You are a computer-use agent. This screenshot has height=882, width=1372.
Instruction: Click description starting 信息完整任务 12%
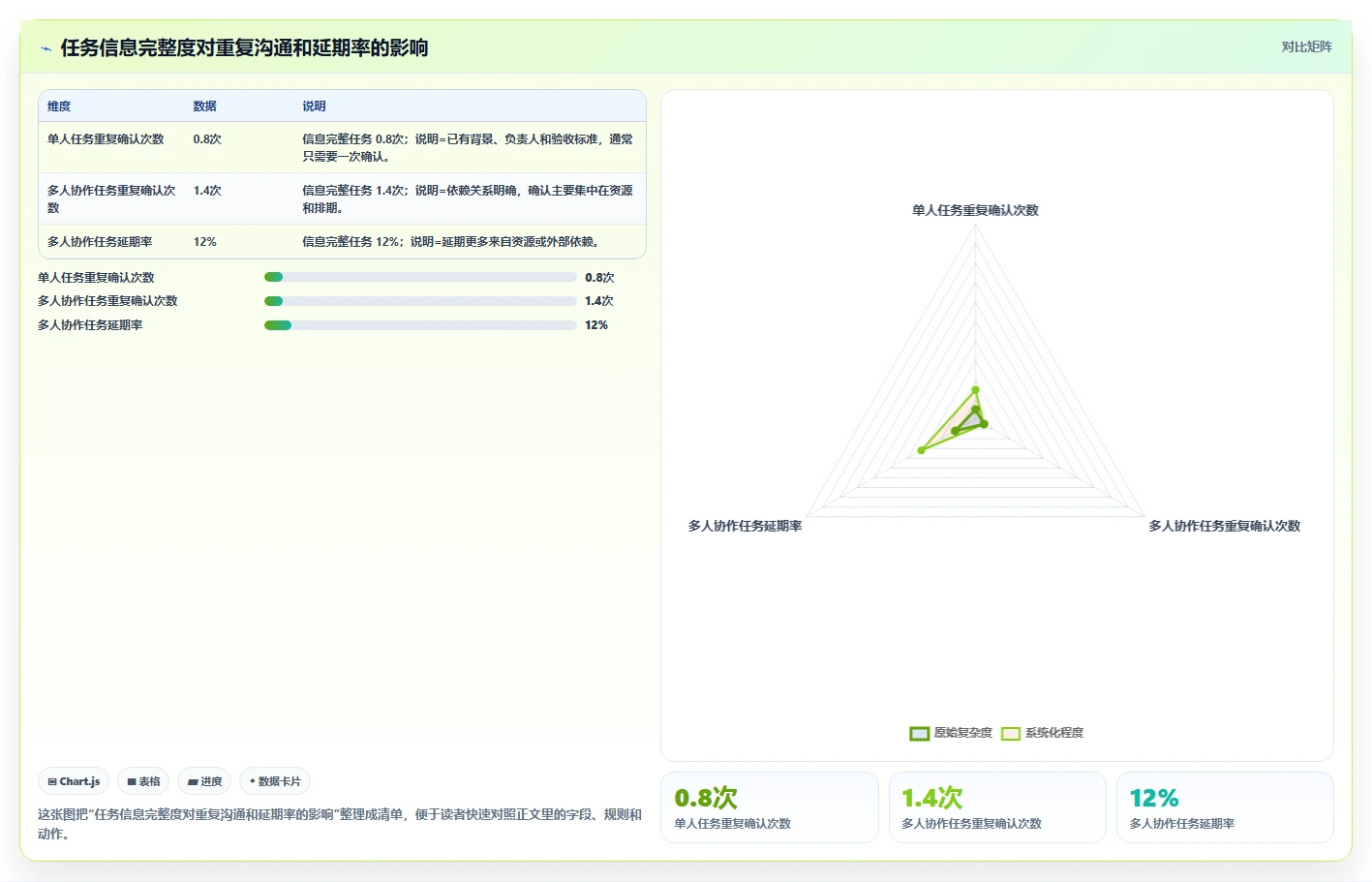[452, 242]
